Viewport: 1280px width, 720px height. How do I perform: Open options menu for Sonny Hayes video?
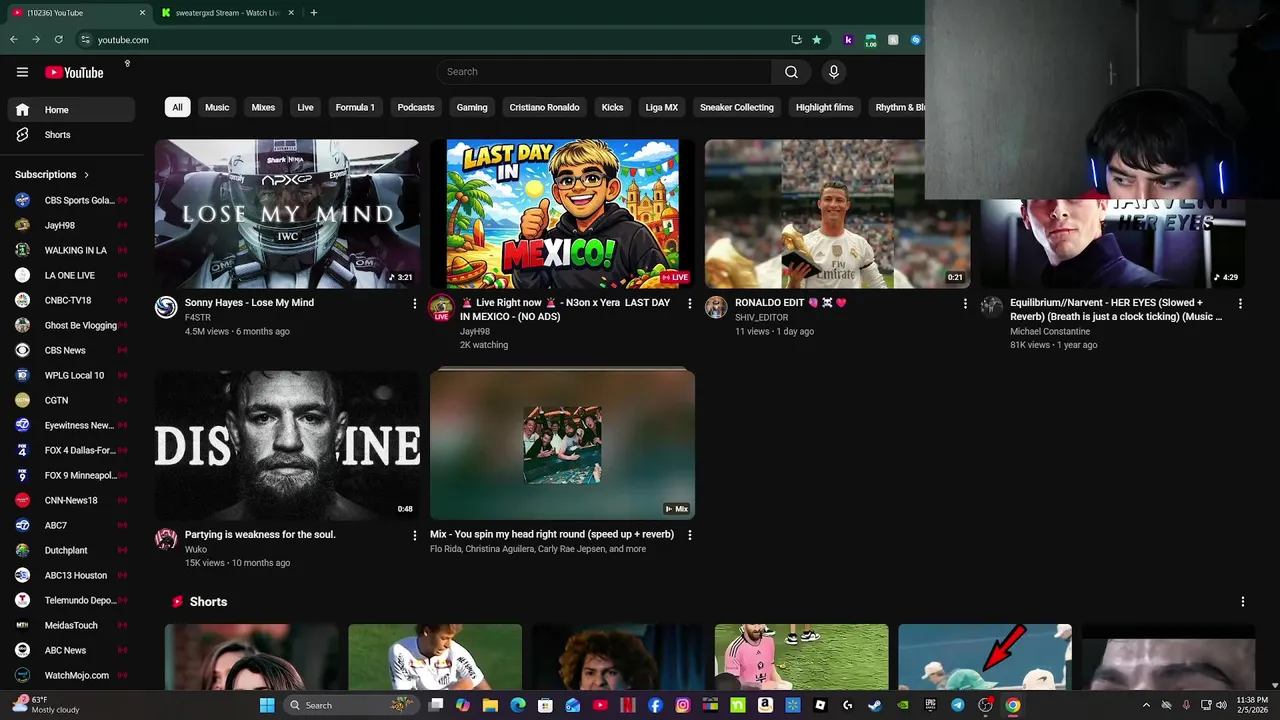pyautogui.click(x=415, y=303)
